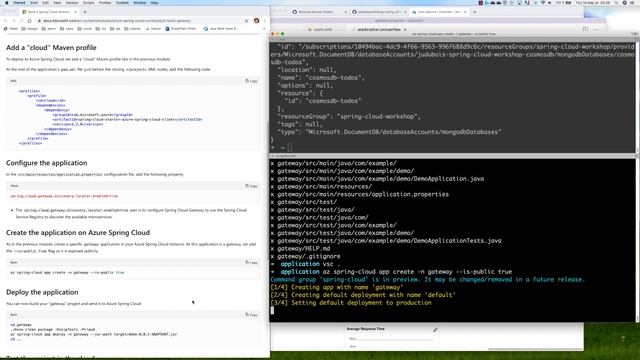Click the 'Add a "cloud" Maven profile' heading
Image resolution: width=640 pixels, height=360 pixels.
(51, 48)
